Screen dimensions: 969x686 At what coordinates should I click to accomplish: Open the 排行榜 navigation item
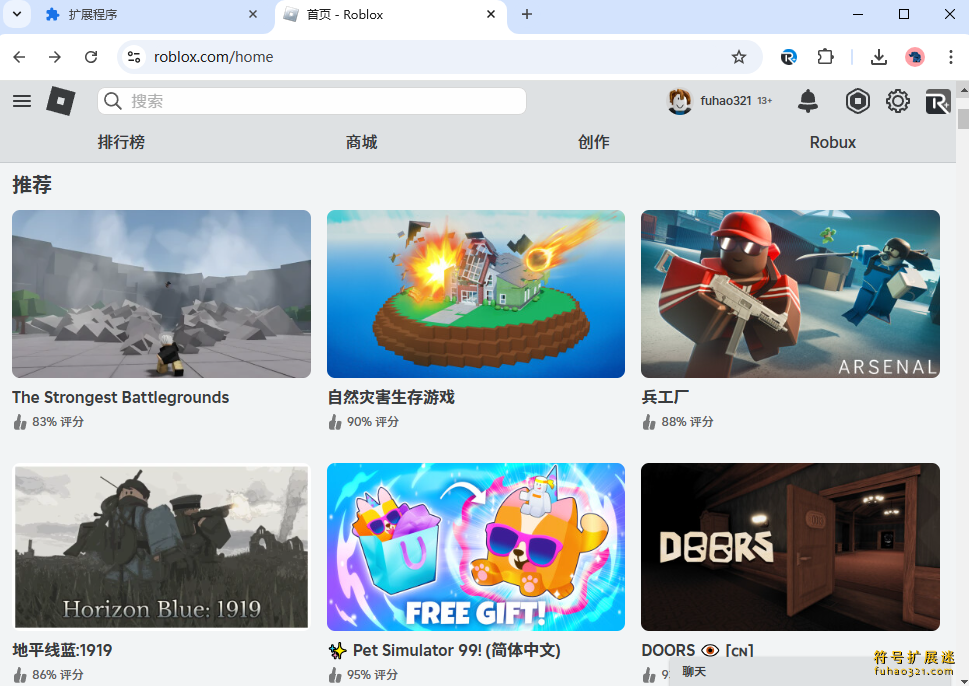coord(121,142)
